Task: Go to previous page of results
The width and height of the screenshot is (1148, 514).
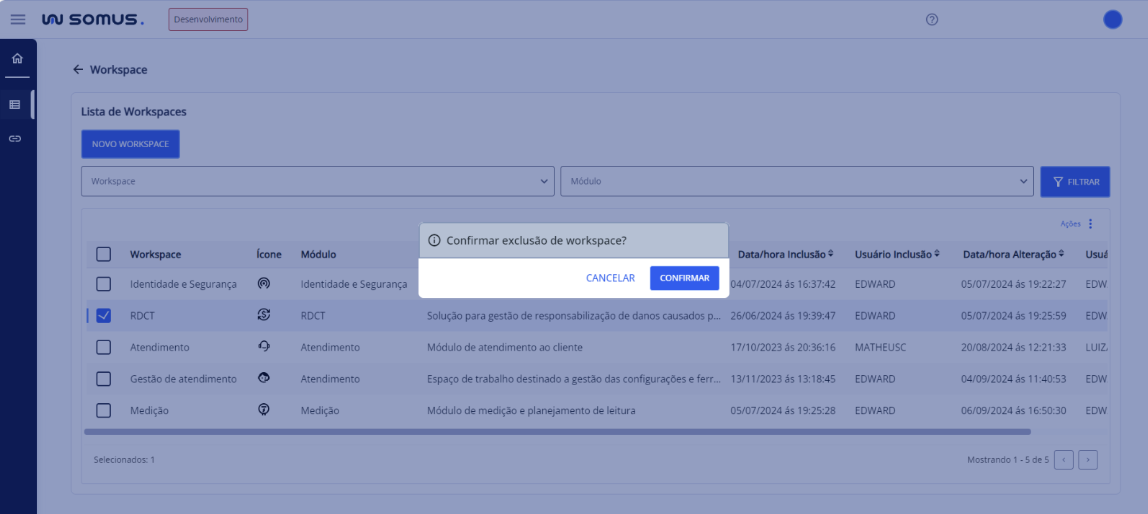Action: [x=1064, y=460]
